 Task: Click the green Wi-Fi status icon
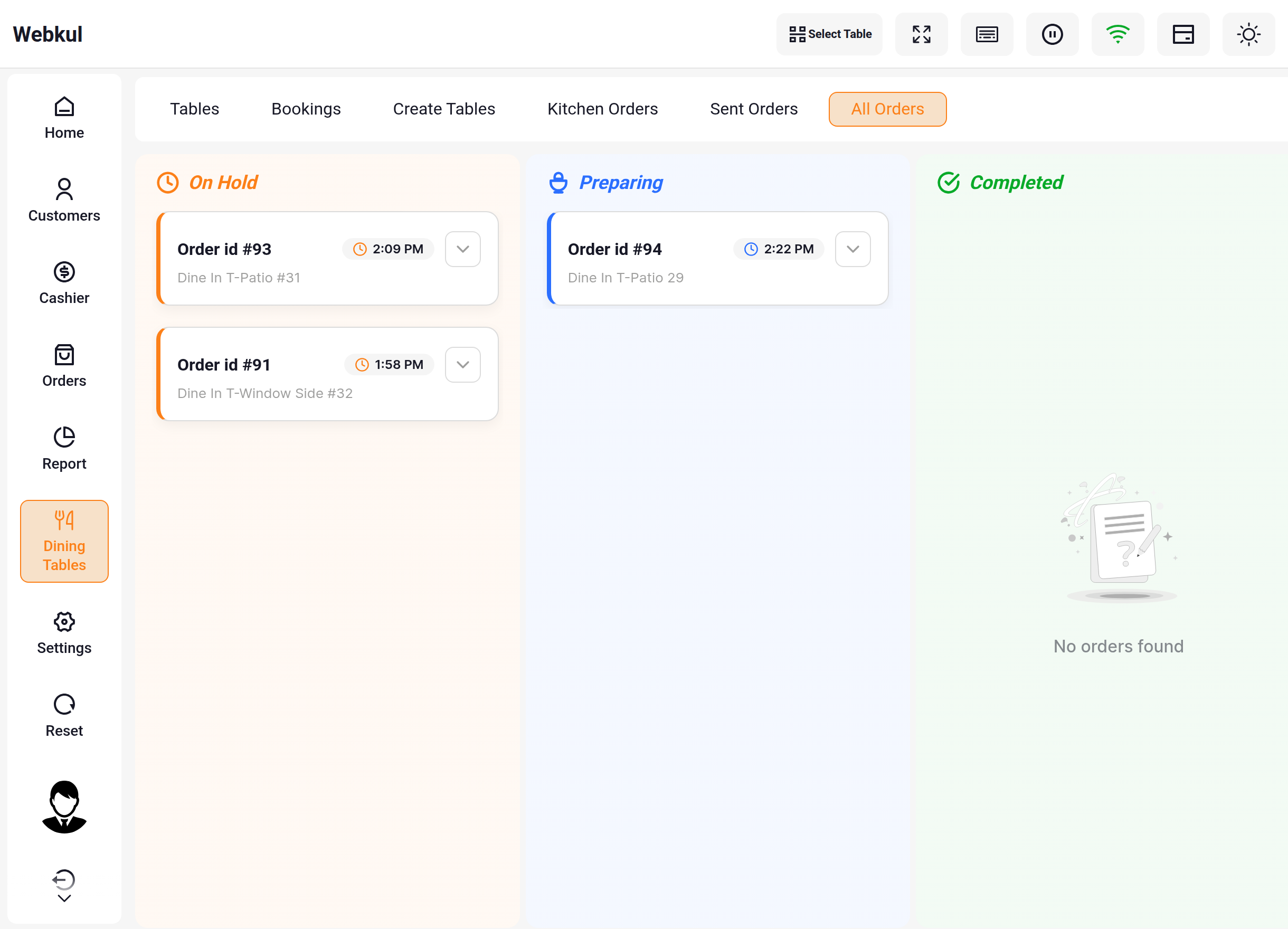click(1117, 34)
